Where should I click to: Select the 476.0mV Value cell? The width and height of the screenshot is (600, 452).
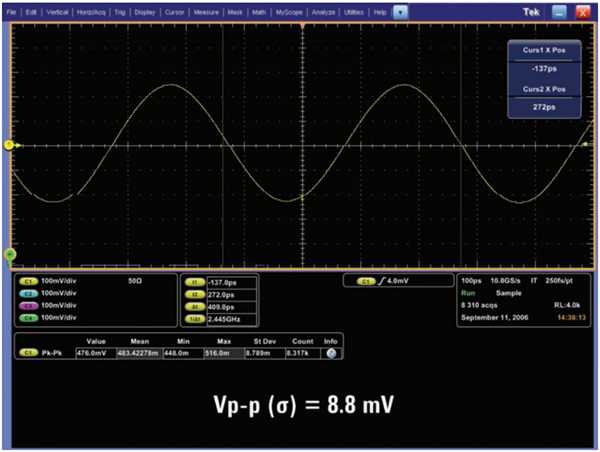click(96, 353)
